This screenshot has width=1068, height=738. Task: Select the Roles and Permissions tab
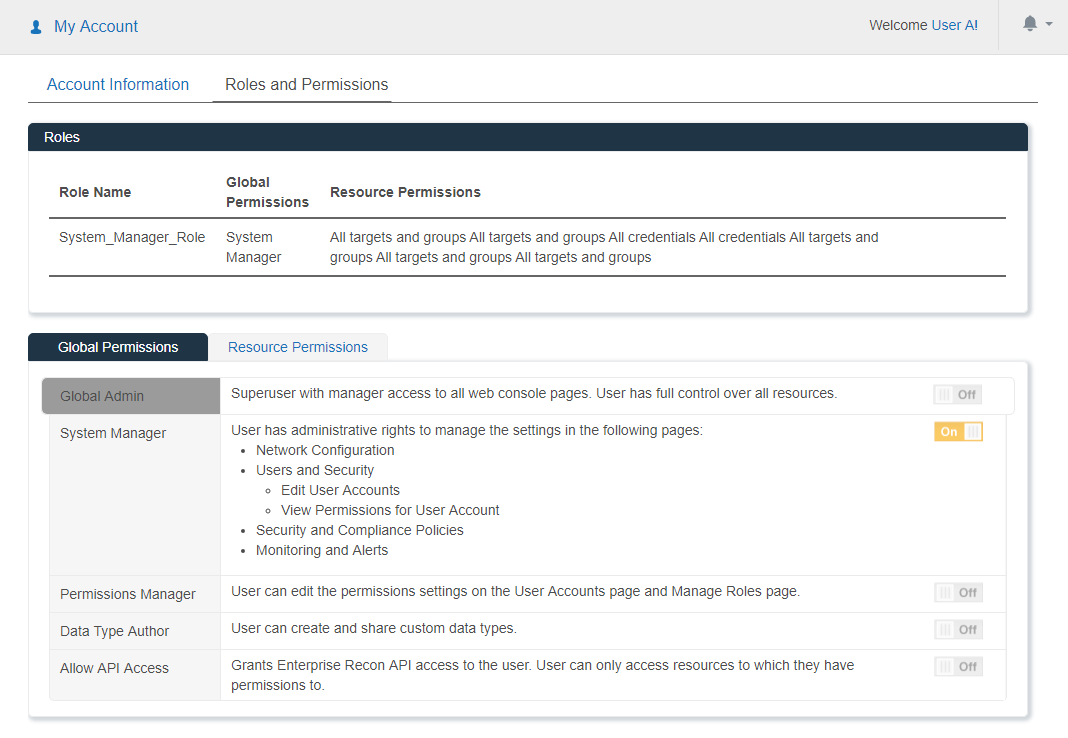point(306,84)
